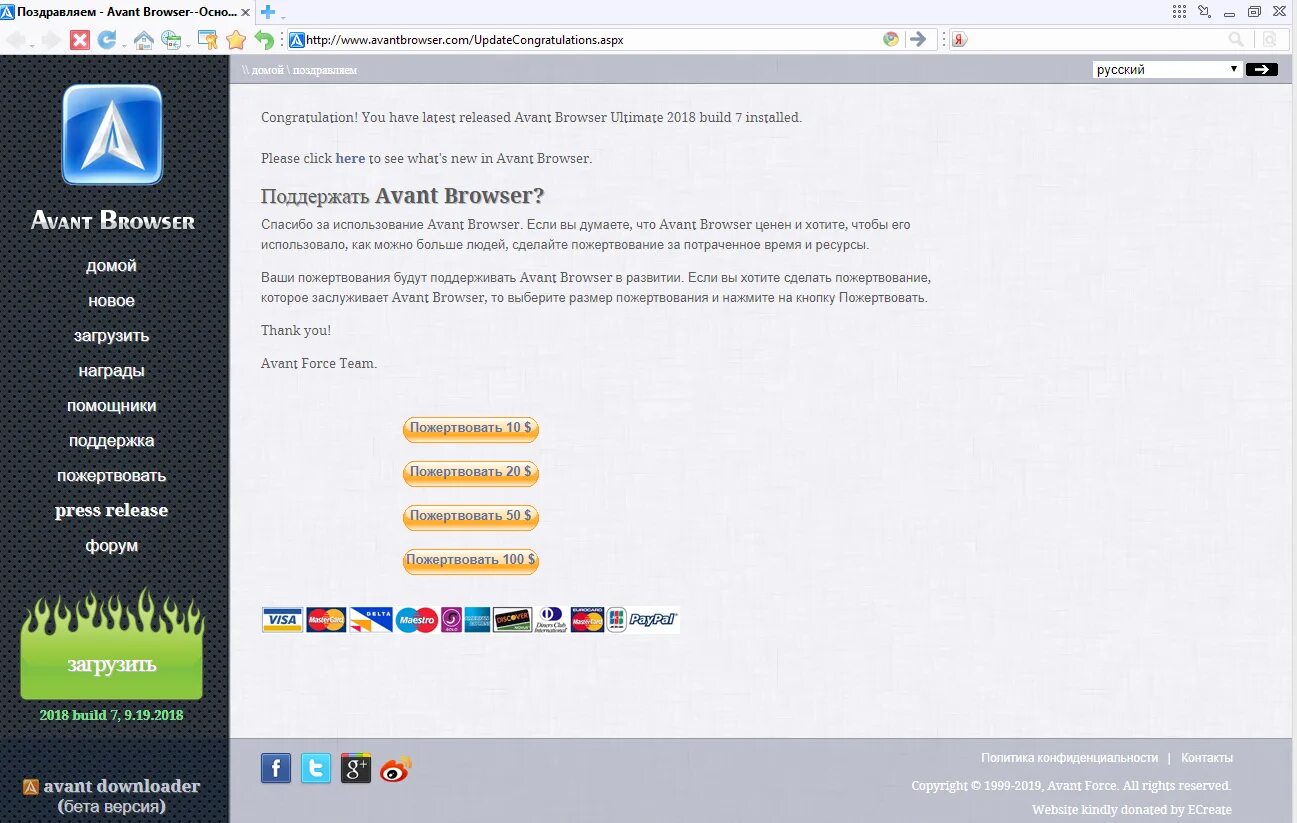The height and width of the screenshot is (823, 1297).
Task: Click the AVANT BROWSER title under the logo
Action: point(112,220)
